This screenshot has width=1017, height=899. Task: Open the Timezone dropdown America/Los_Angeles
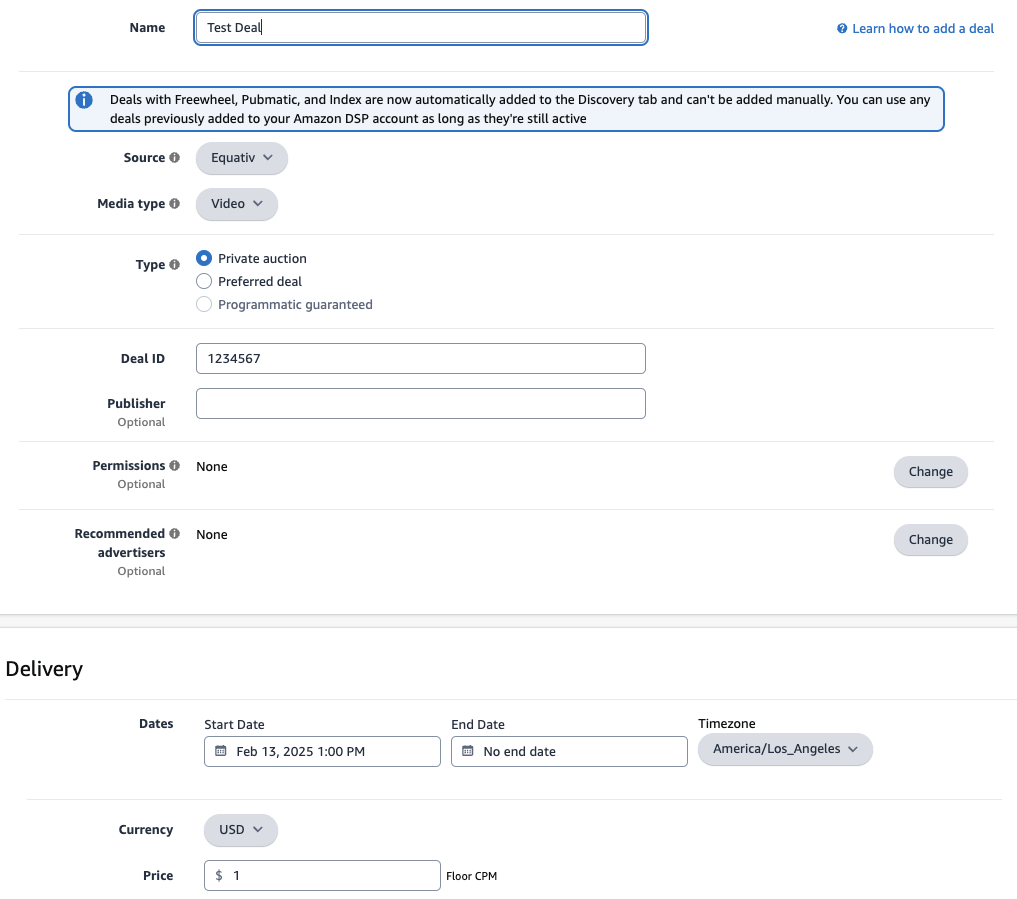pyautogui.click(x=785, y=749)
